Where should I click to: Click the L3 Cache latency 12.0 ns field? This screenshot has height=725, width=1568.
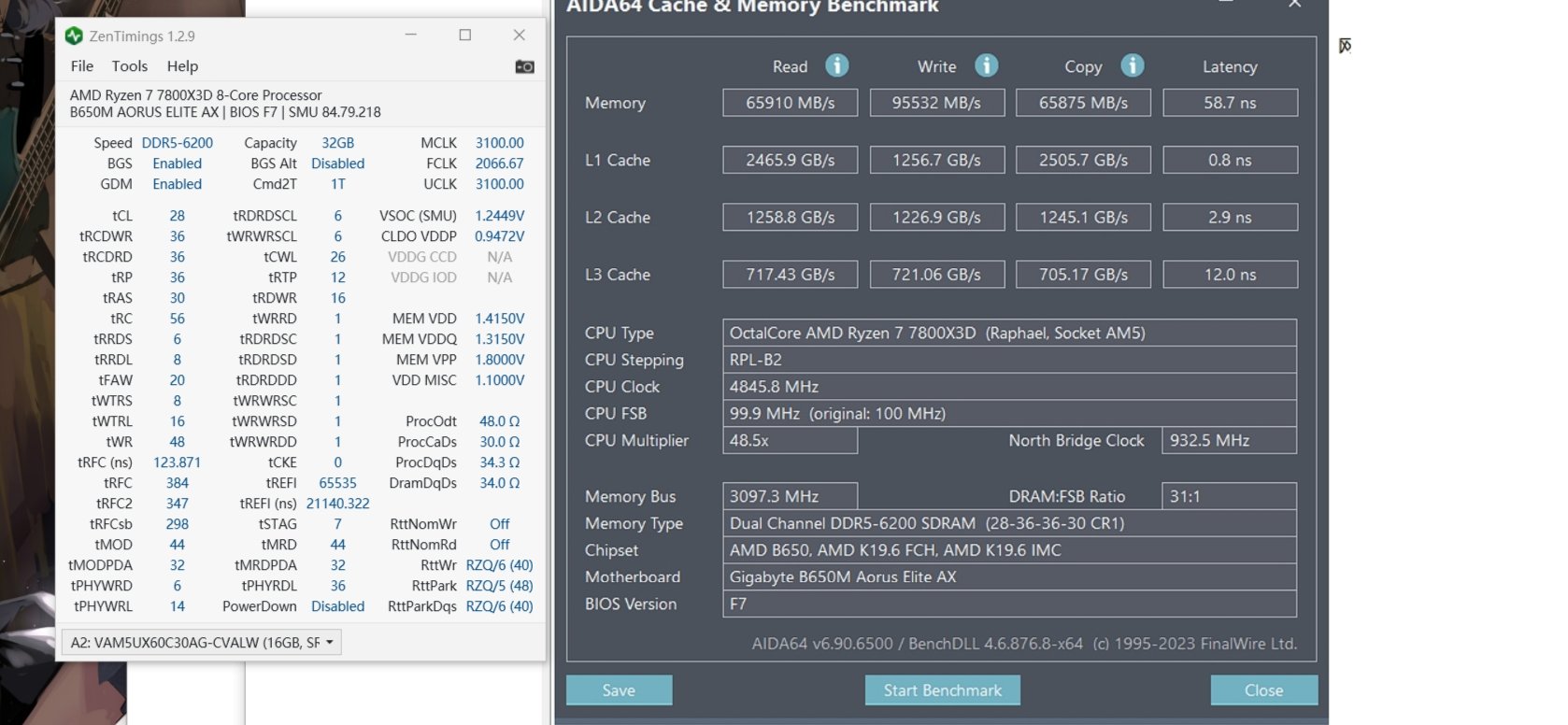[x=1230, y=275]
